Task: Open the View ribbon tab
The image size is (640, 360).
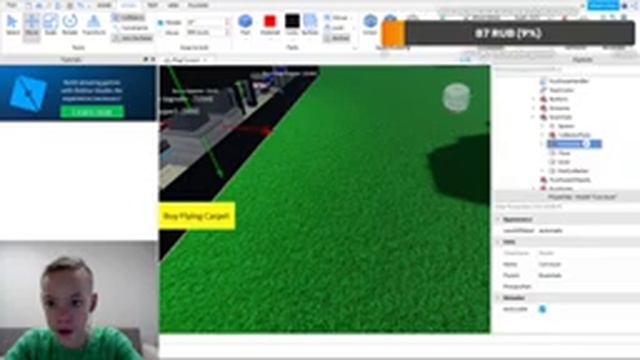Action: (x=173, y=5)
